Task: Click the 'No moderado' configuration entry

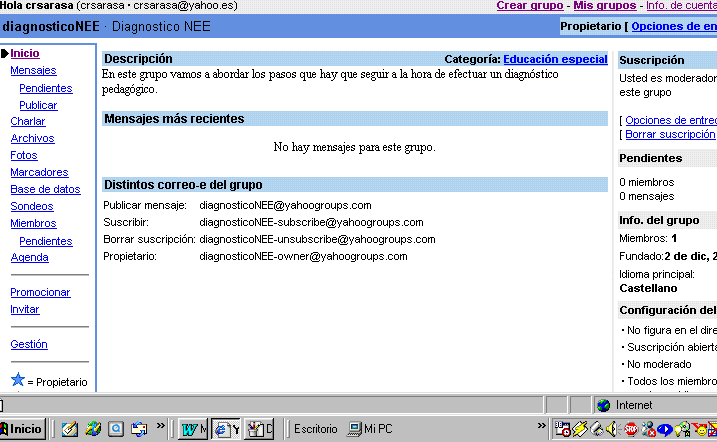Action: pyautogui.click(x=658, y=364)
